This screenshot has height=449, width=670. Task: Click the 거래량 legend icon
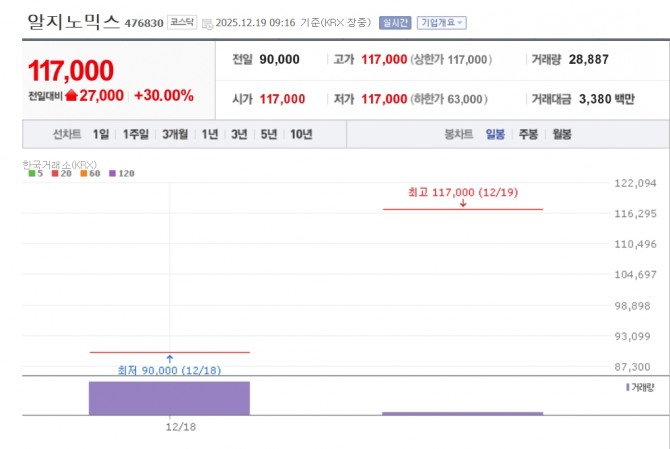[x=628, y=386]
